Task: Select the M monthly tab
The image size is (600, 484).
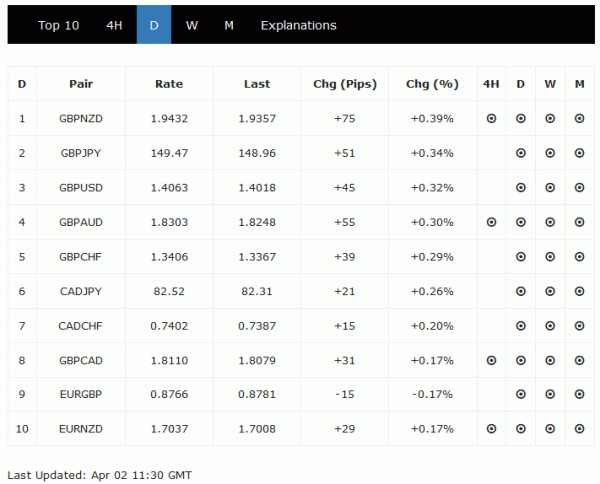Action: pyautogui.click(x=229, y=25)
